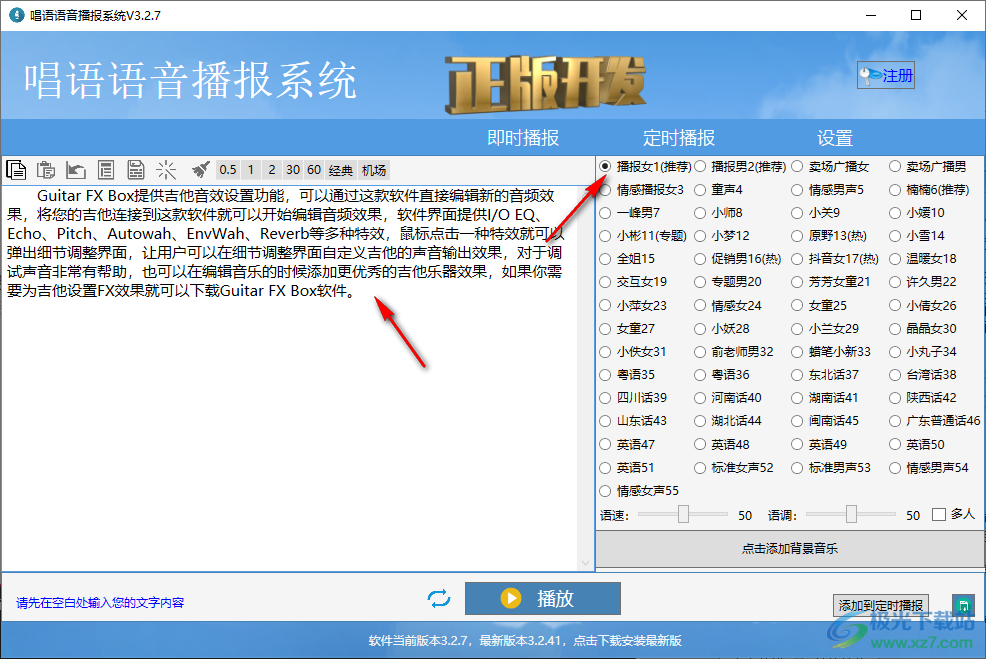Click the refresh arrows icon beside play button
The image size is (986, 659).
pos(438,598)
